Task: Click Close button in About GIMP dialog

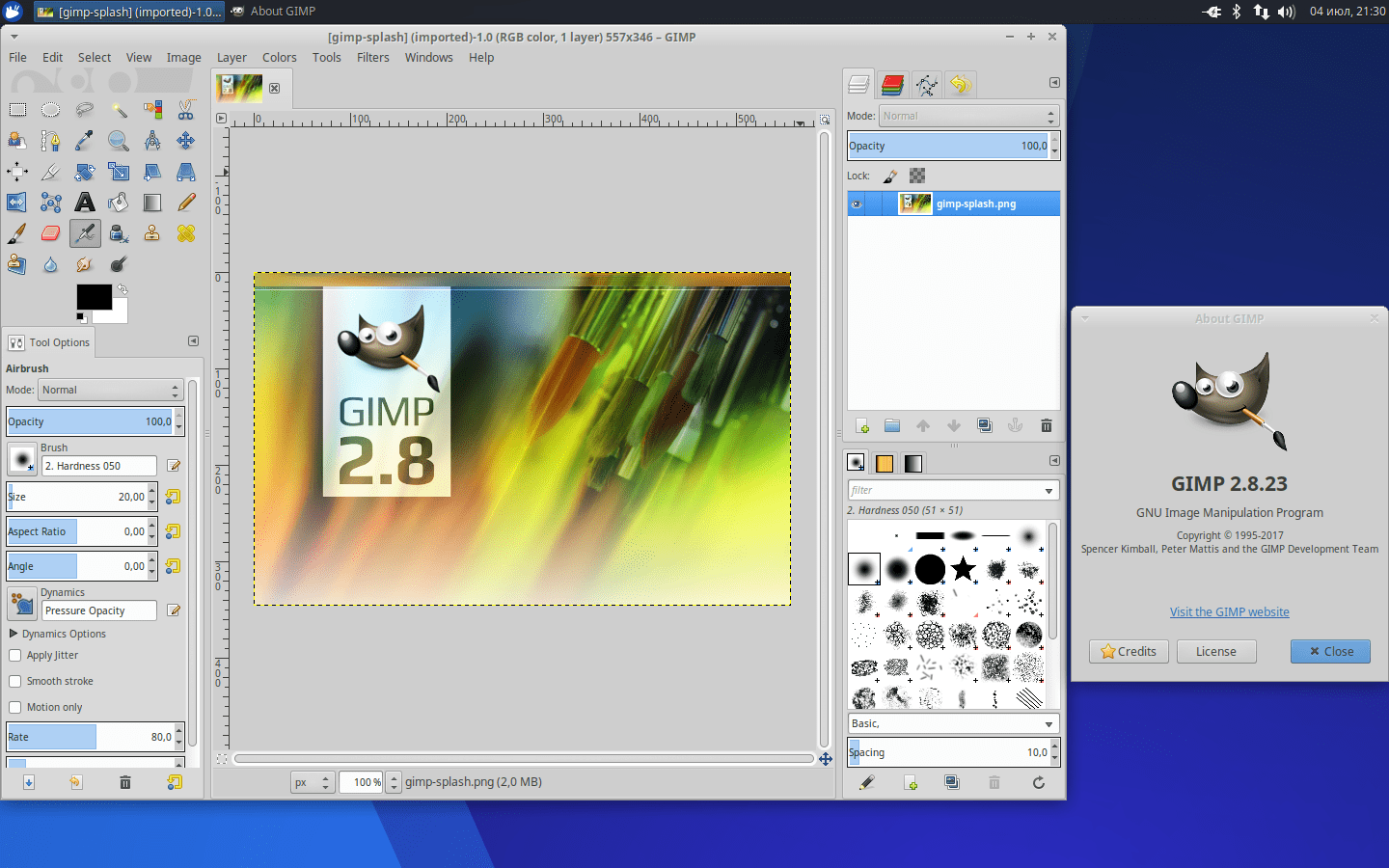Action: coord(1331,652)
